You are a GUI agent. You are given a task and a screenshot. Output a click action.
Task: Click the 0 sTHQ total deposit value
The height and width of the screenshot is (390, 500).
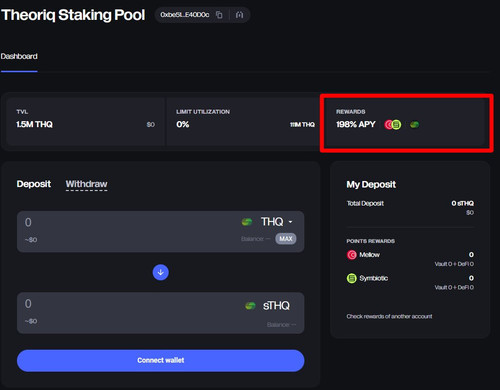(x=462, y=203)
